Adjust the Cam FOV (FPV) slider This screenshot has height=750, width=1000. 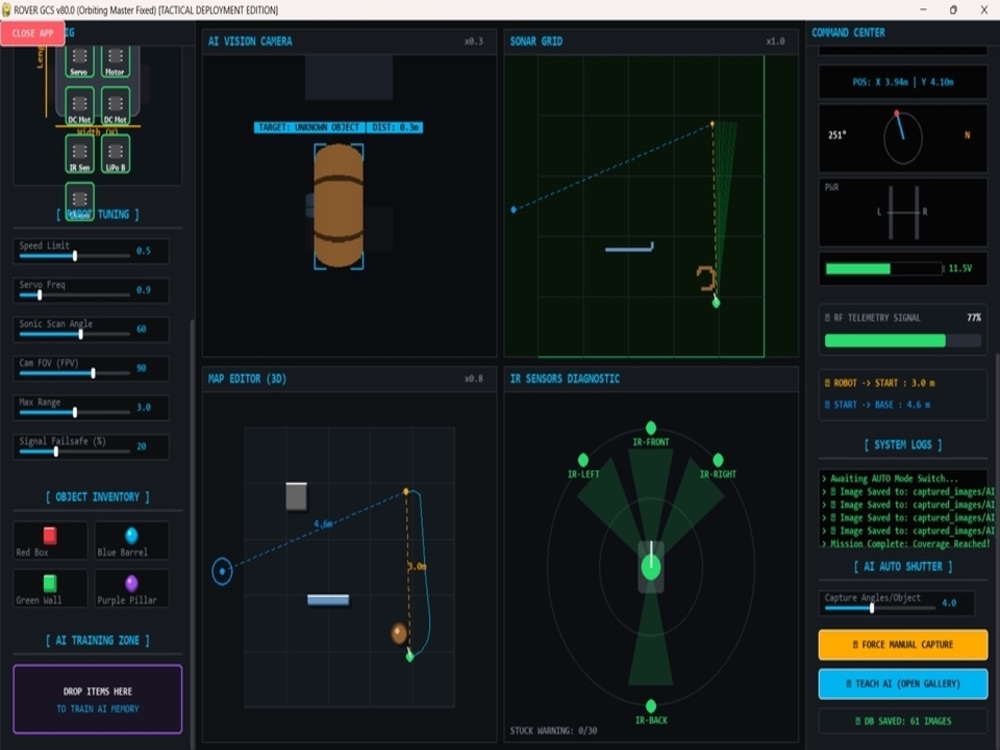pyautogui.click(x=75, y=373)
